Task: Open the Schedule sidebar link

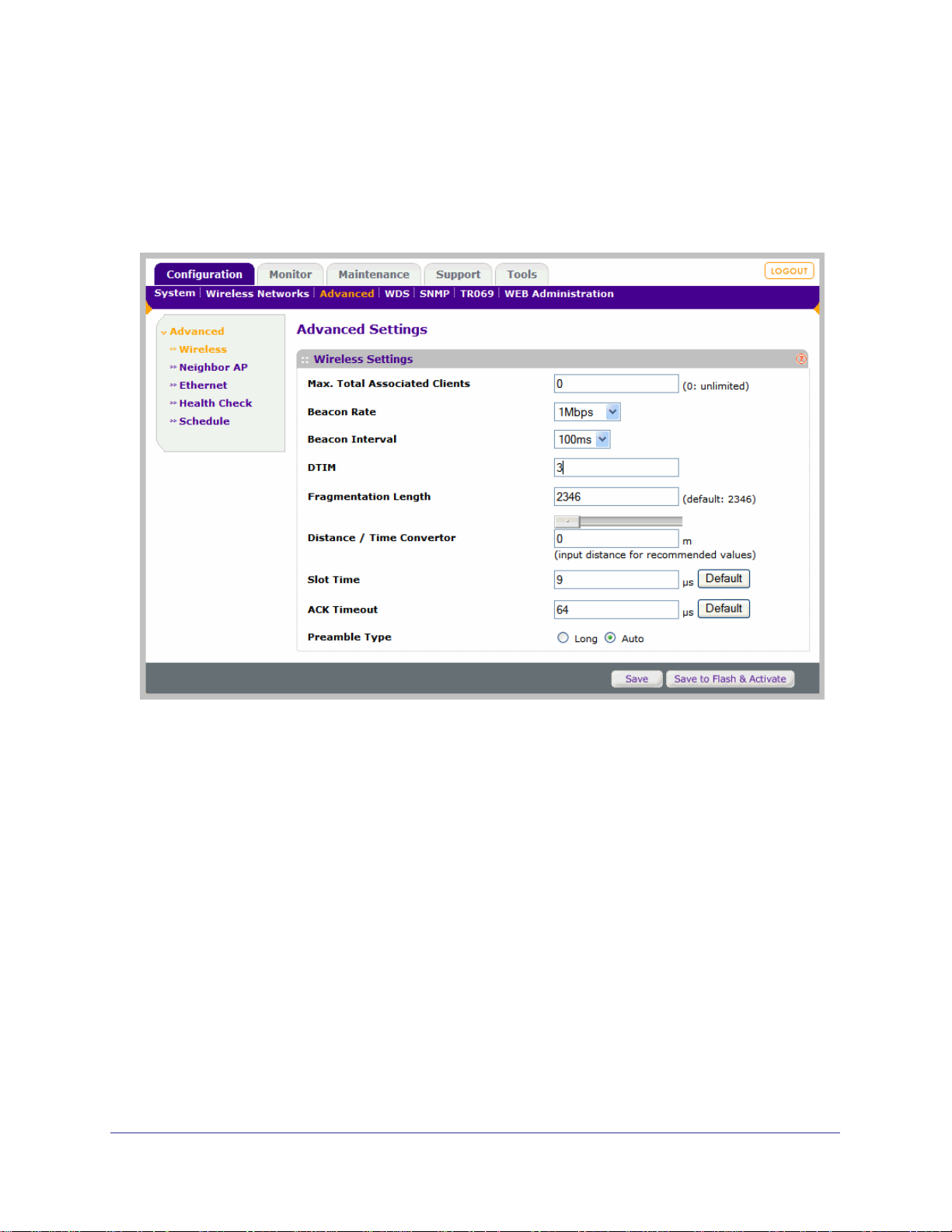Action: tap(204, 421)
